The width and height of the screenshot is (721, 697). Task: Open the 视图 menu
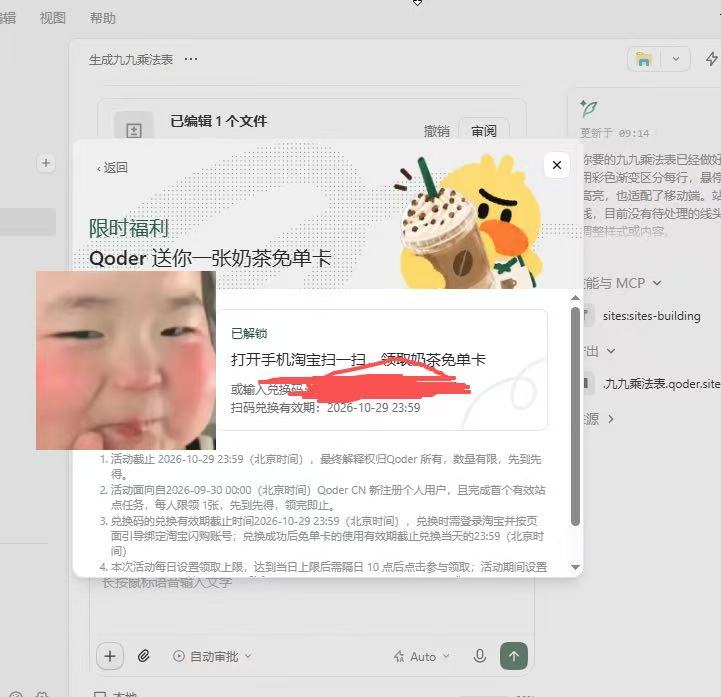(52, 18)
